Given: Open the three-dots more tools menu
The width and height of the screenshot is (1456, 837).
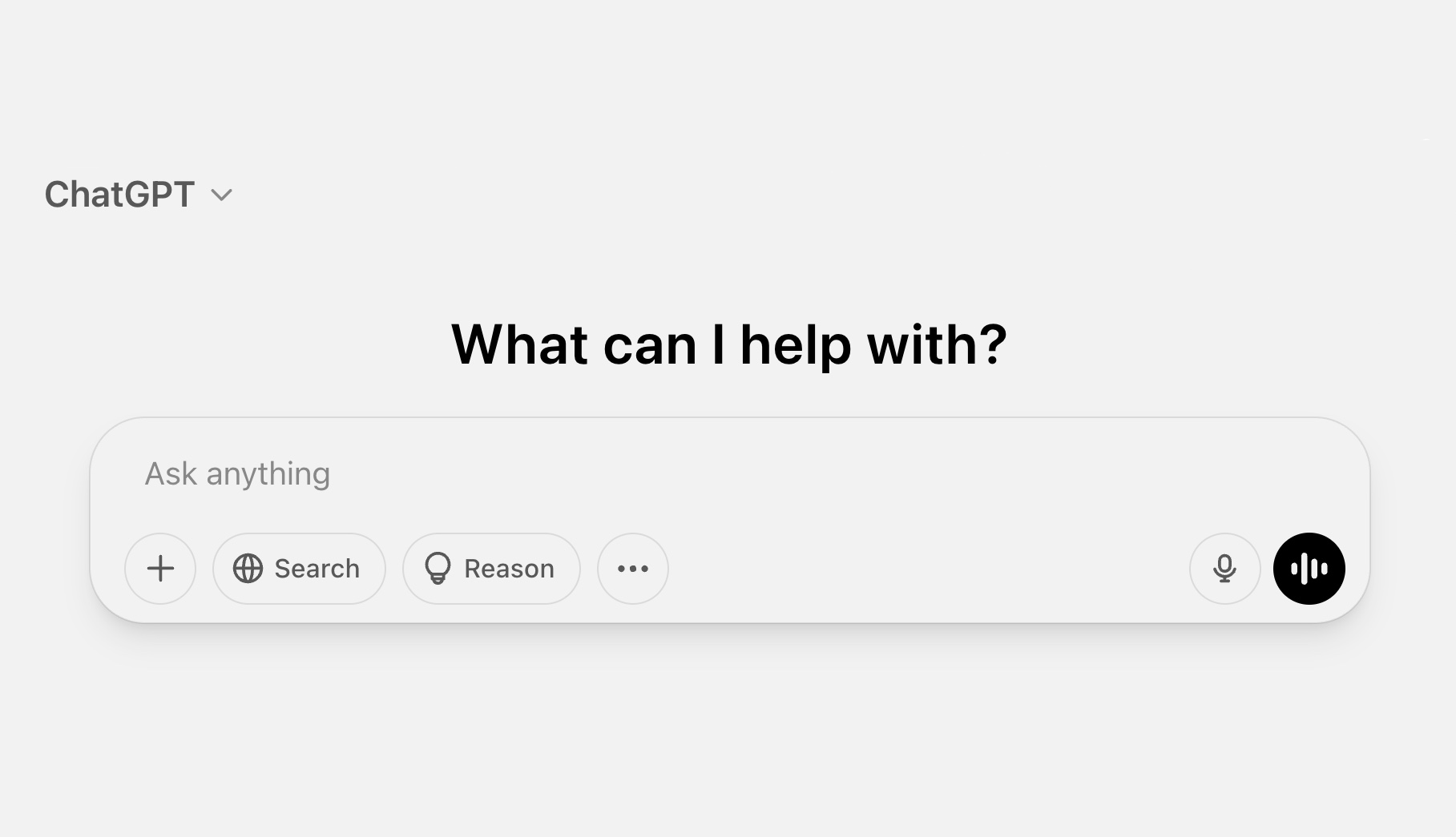Looking at the screenshot, I should 633,569.
